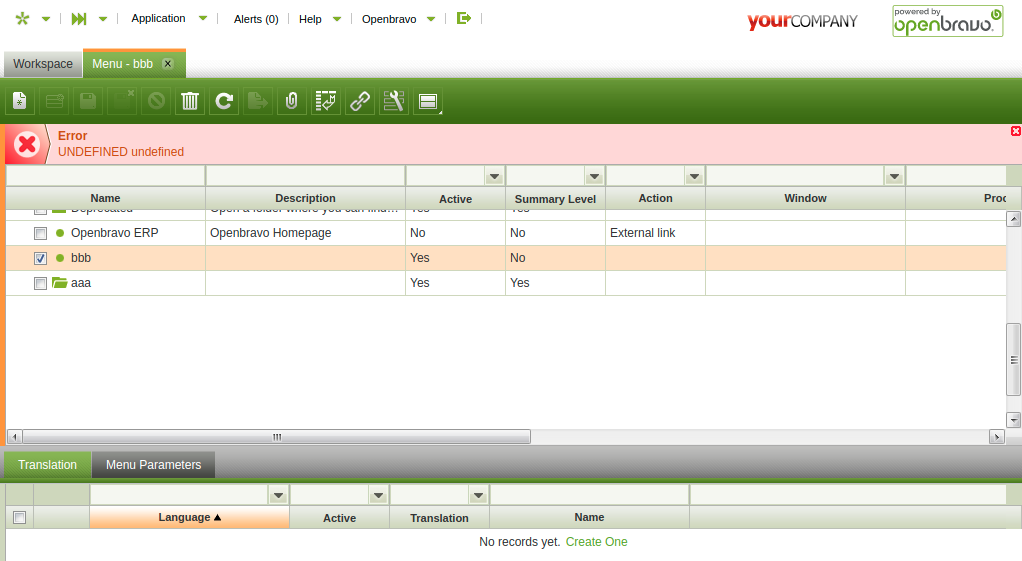Delete the selected record with trash icon
Screen dimensions: 1022x561
190,101
